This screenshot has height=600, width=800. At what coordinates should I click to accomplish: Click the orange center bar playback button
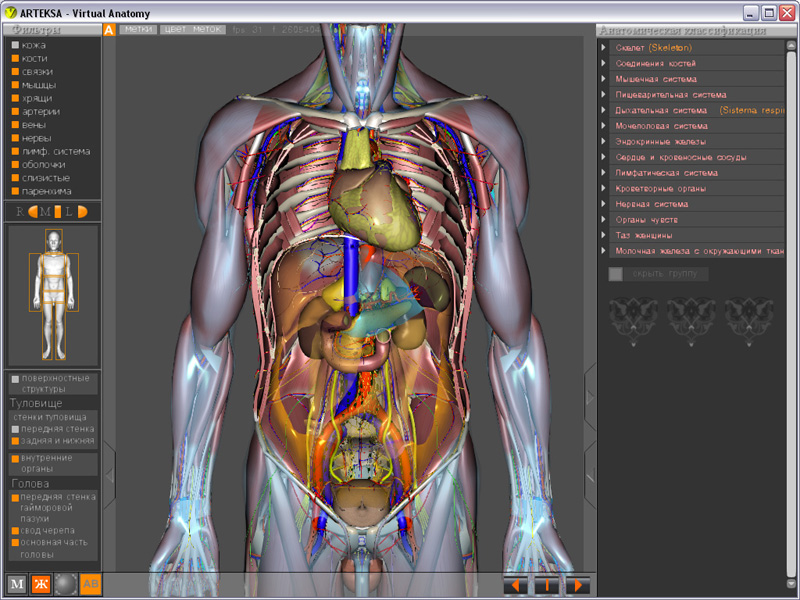[546, 585]
